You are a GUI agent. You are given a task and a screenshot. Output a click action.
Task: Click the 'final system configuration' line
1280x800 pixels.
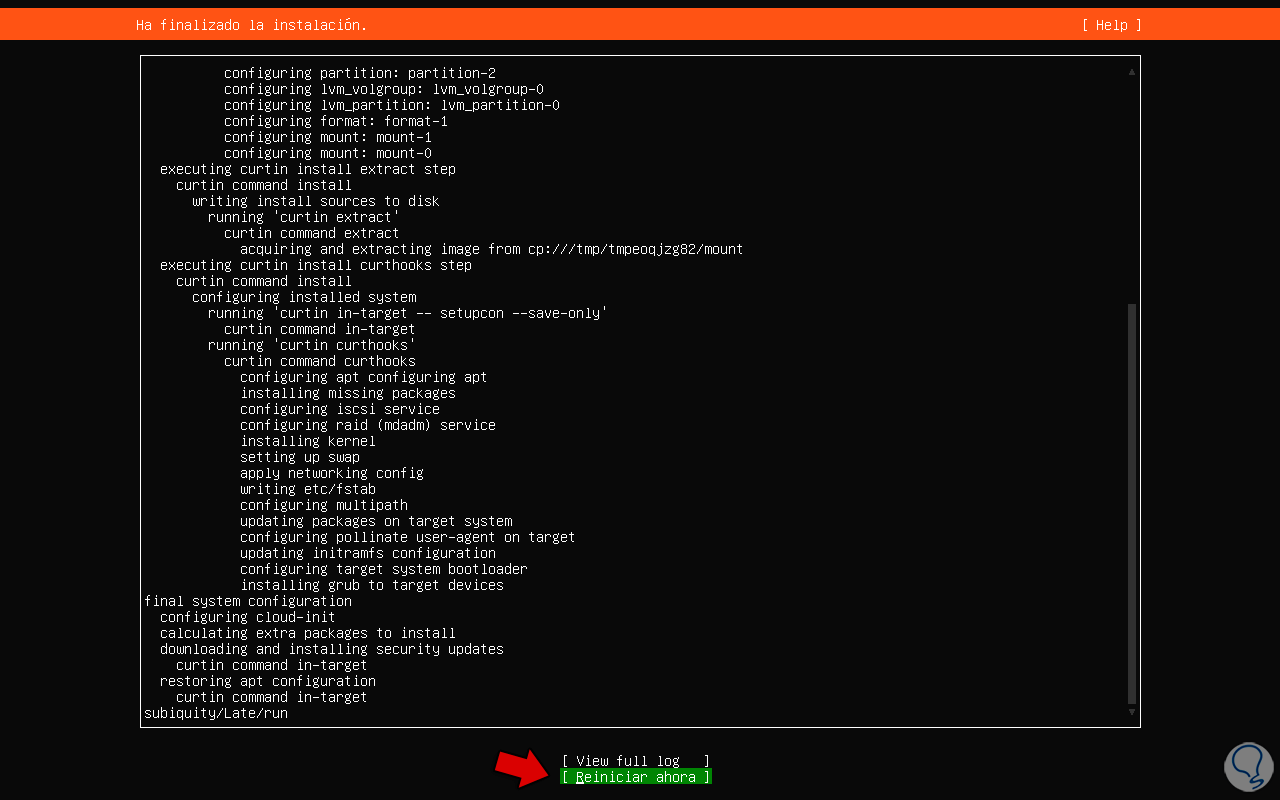(248, 601)
